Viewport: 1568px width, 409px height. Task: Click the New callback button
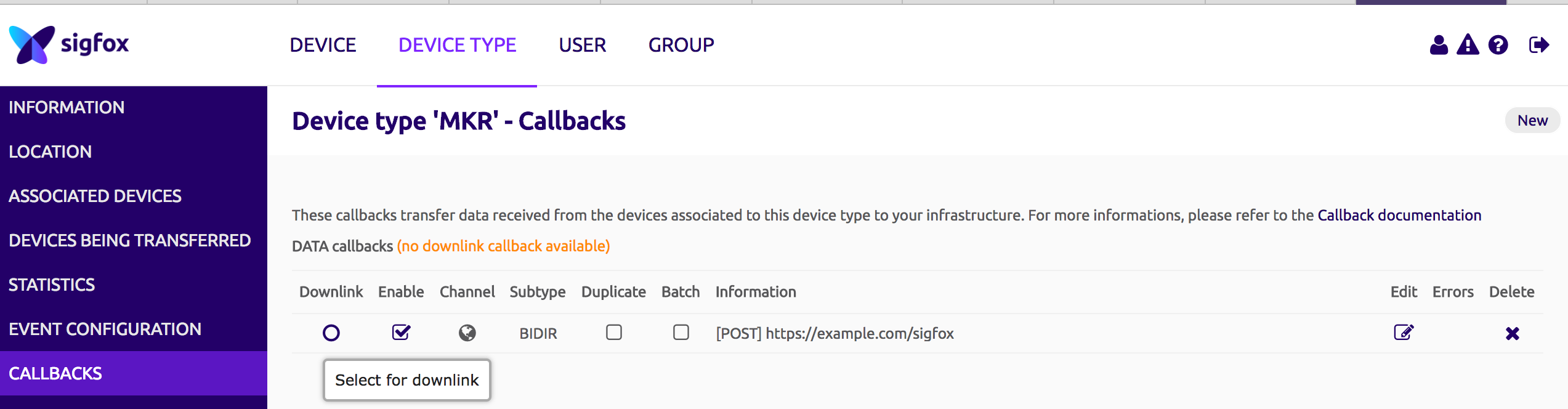tap(1532, 121)
